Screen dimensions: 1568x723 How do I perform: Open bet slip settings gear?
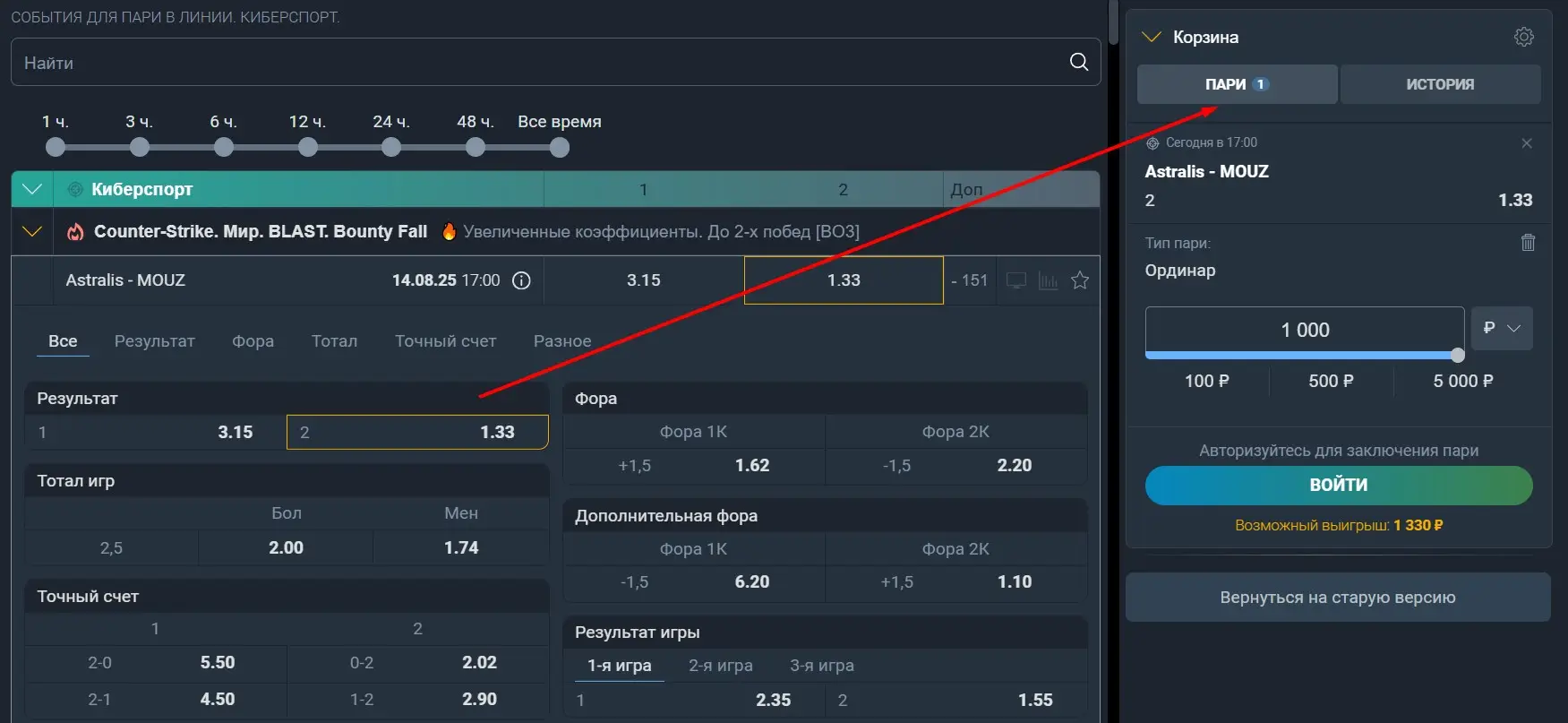tap(1523, 37)
